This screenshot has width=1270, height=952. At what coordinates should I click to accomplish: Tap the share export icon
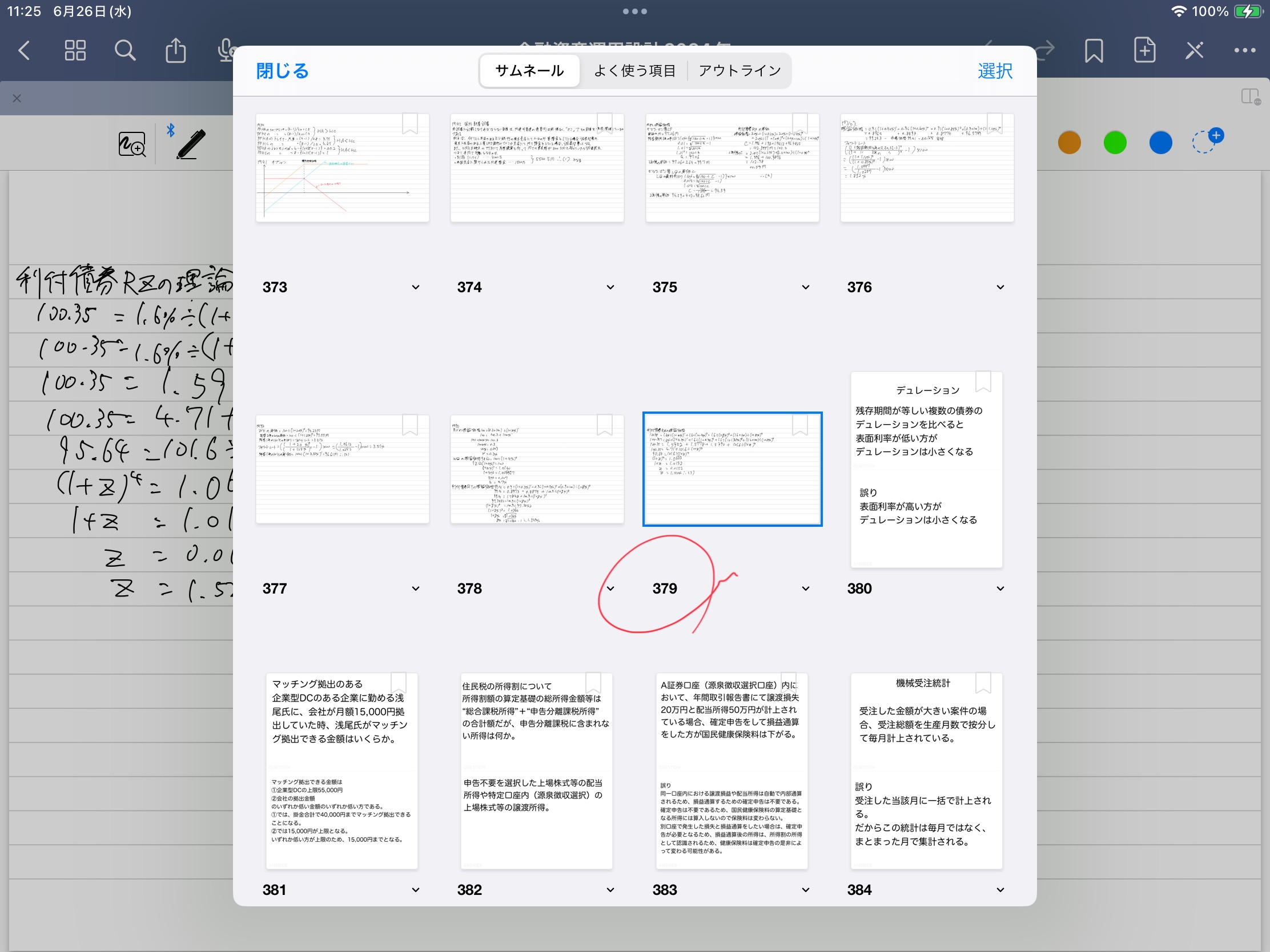coord(176,50)
